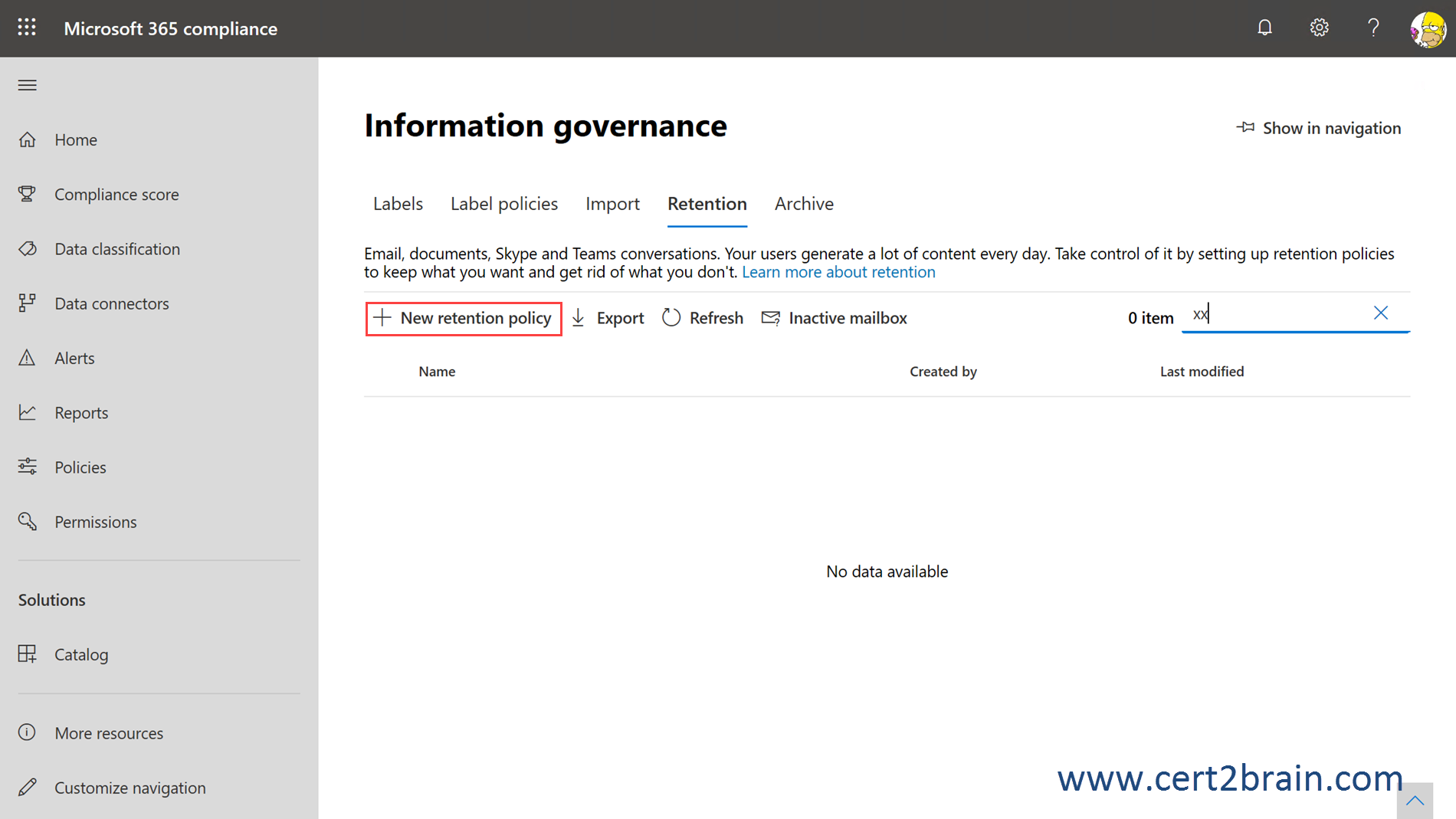Select the Retention tab
This screenshot has height=819, width=1456.
point(707,204)
